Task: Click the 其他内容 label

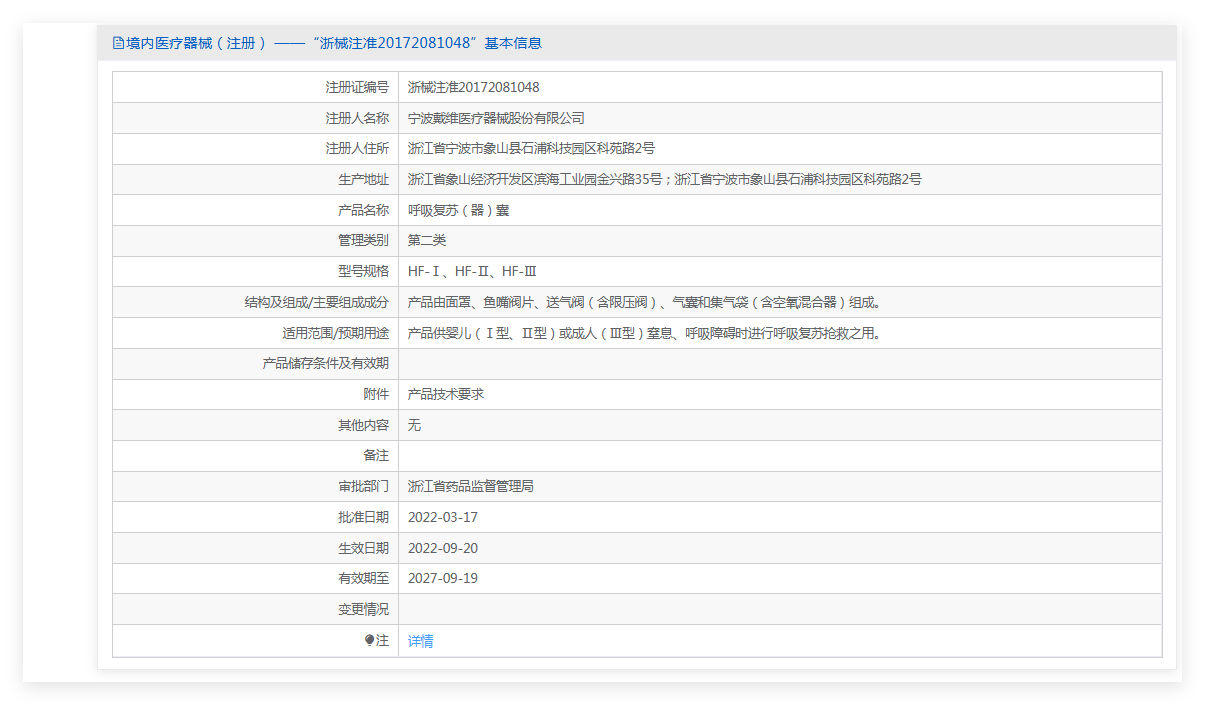Action: click(x=364, y=425)
